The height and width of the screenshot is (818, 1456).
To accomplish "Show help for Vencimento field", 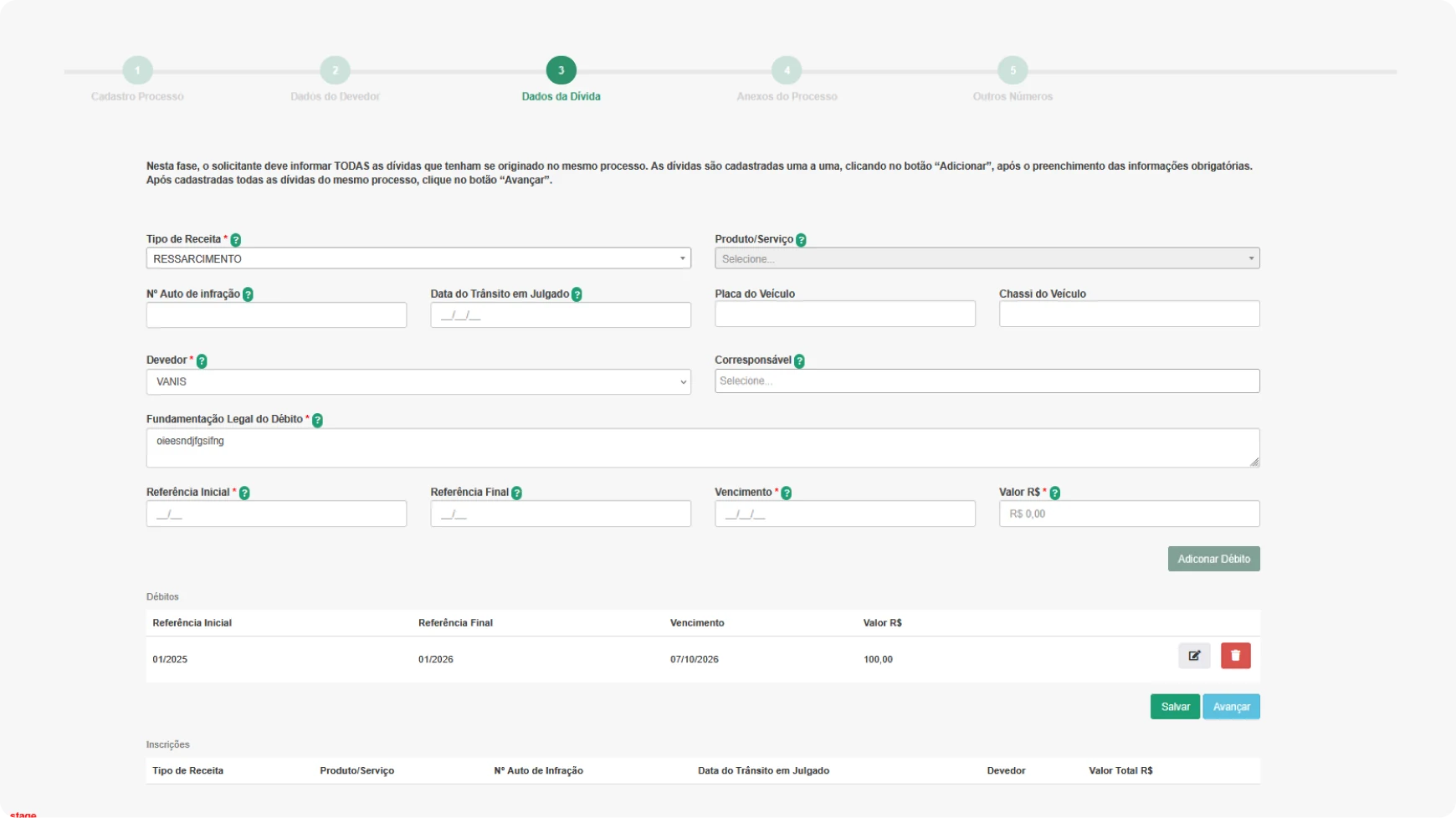I will (x=786, y=493).
